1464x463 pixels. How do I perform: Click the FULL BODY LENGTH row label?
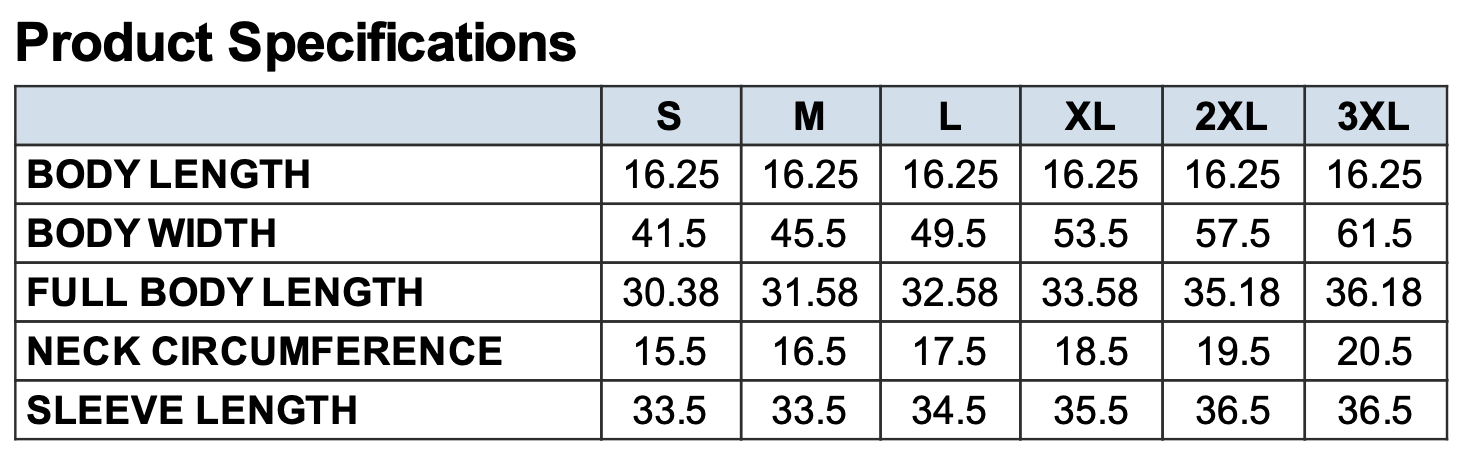pyautogui.click(x=225, y=293)
